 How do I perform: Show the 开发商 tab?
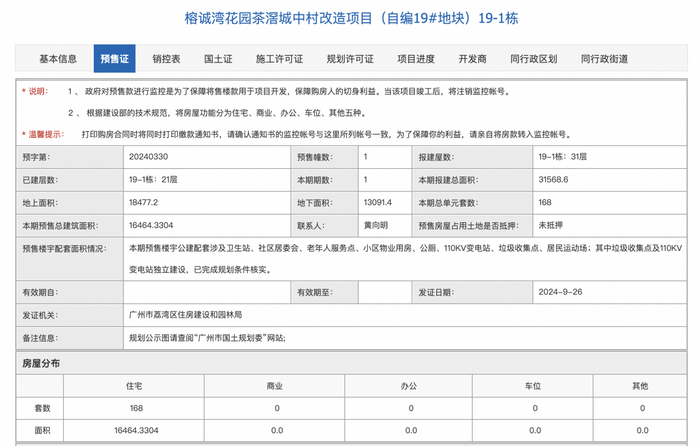point(472,58)
